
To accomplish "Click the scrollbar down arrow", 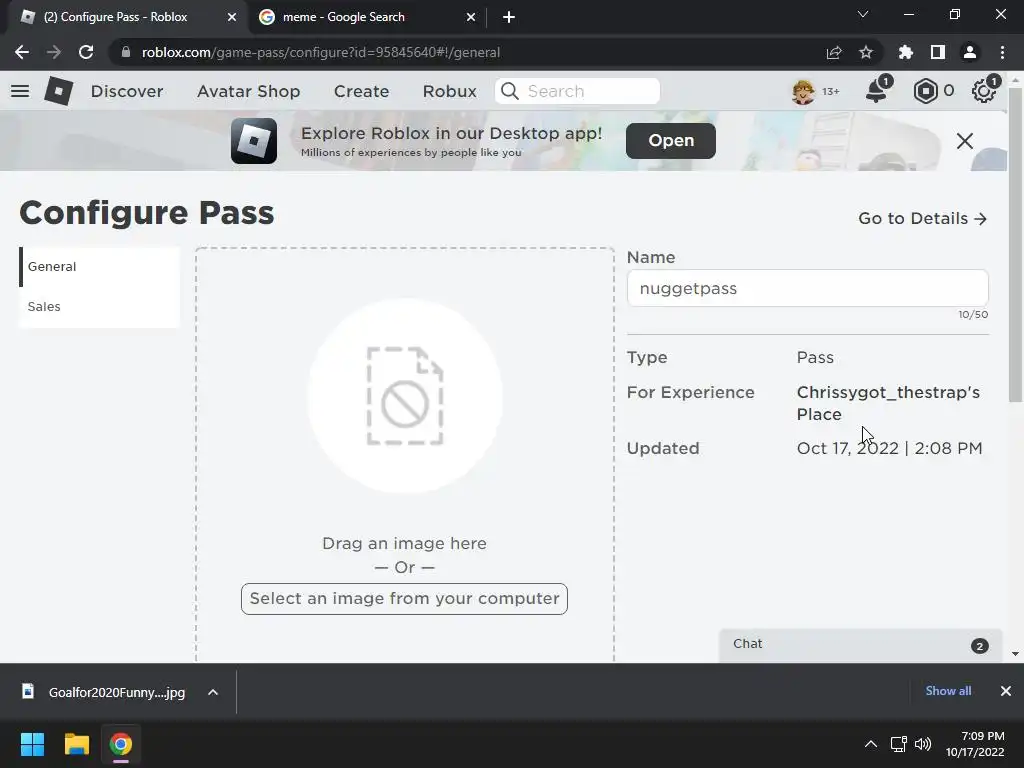I will [x=1015, y=654].
